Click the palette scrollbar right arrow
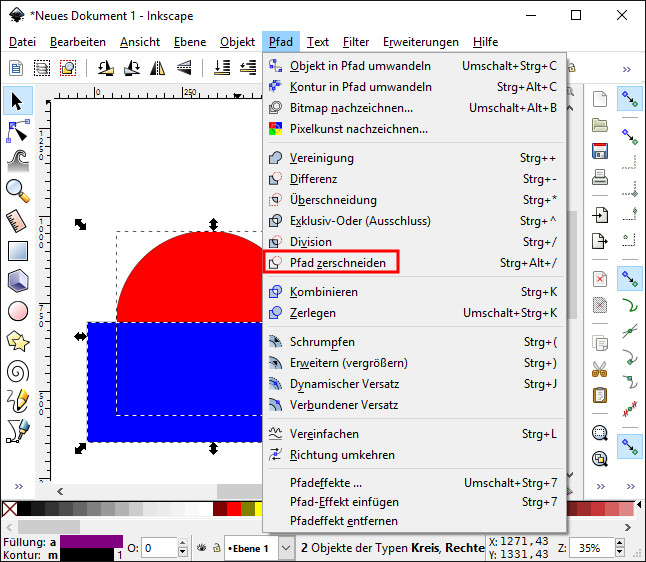This screenshot has width=646, height=562. point(627,527)
